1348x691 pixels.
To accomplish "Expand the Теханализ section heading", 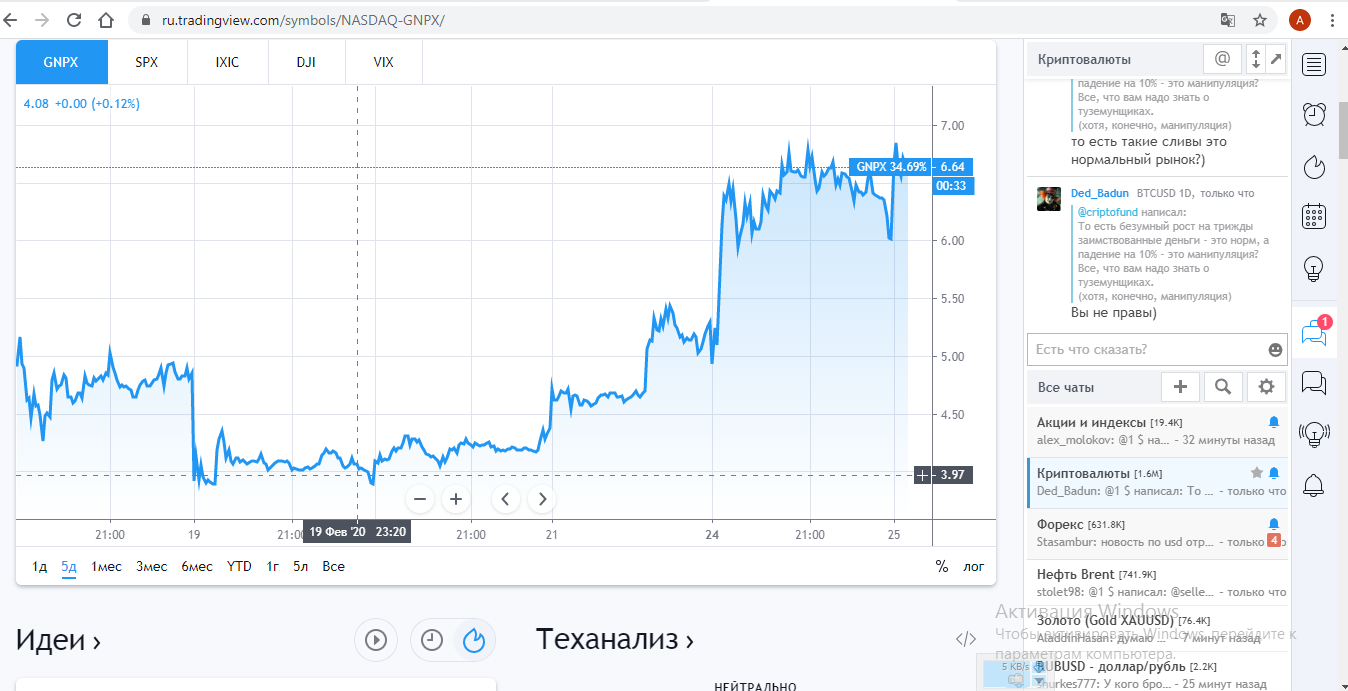I will 613,639.
